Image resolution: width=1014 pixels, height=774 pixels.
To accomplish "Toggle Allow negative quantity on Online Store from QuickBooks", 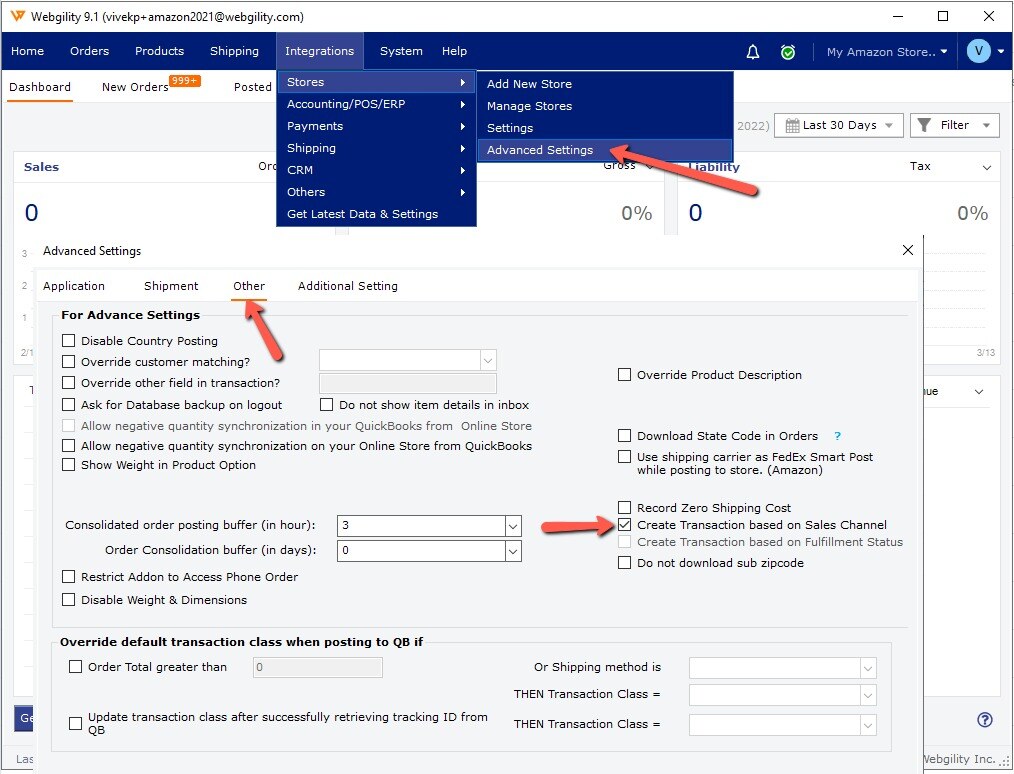I will (x=69, y=446).
